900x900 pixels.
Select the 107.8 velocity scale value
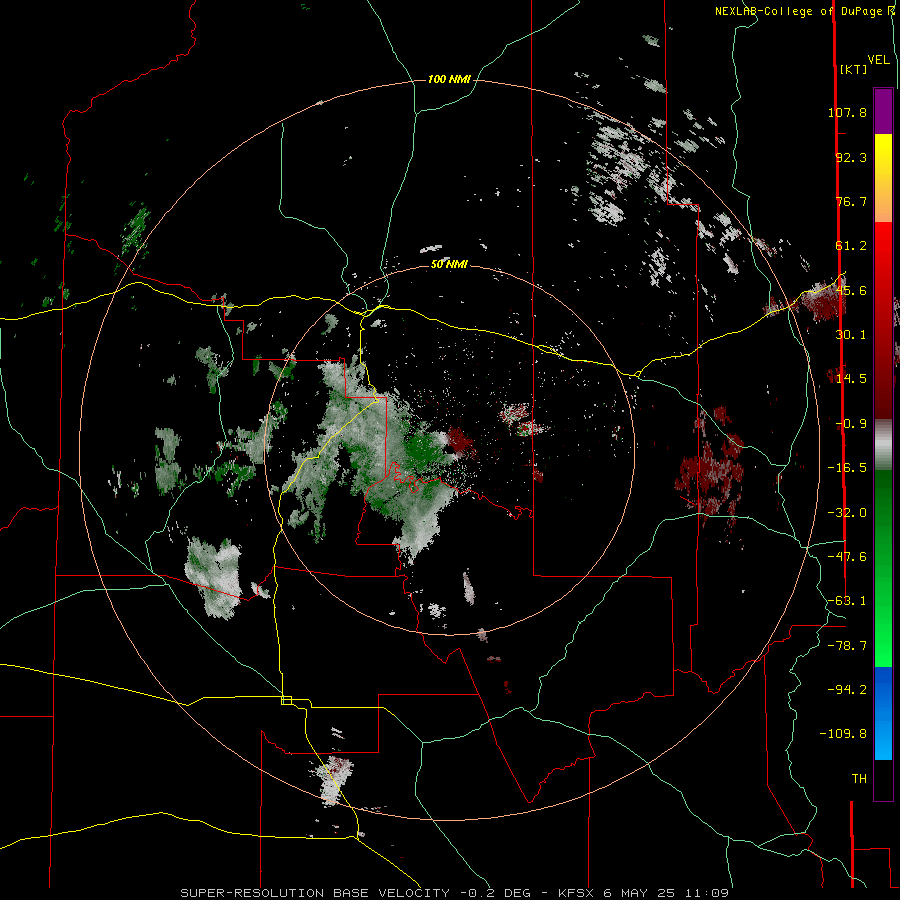pyautogui.click(x=847, y=112)
